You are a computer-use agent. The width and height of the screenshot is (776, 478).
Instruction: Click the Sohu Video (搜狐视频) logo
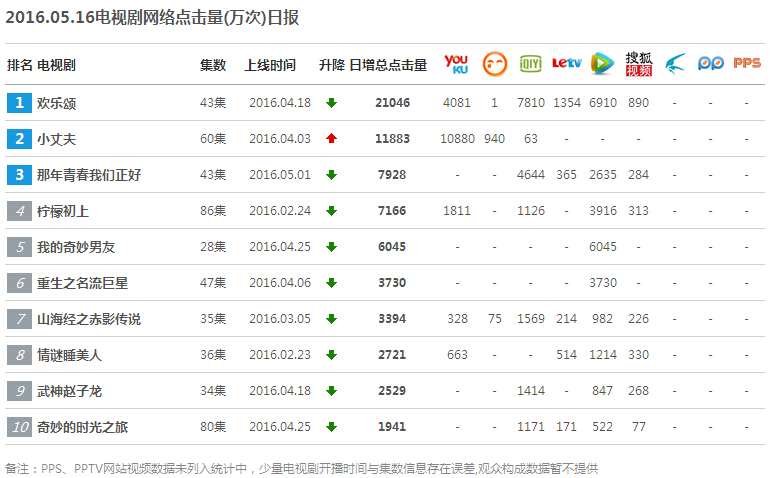tap(638, 64)
